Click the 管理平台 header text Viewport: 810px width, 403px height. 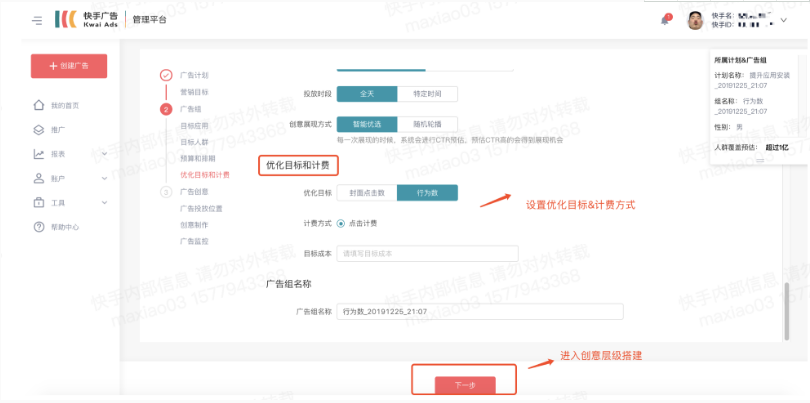(150, 20)
